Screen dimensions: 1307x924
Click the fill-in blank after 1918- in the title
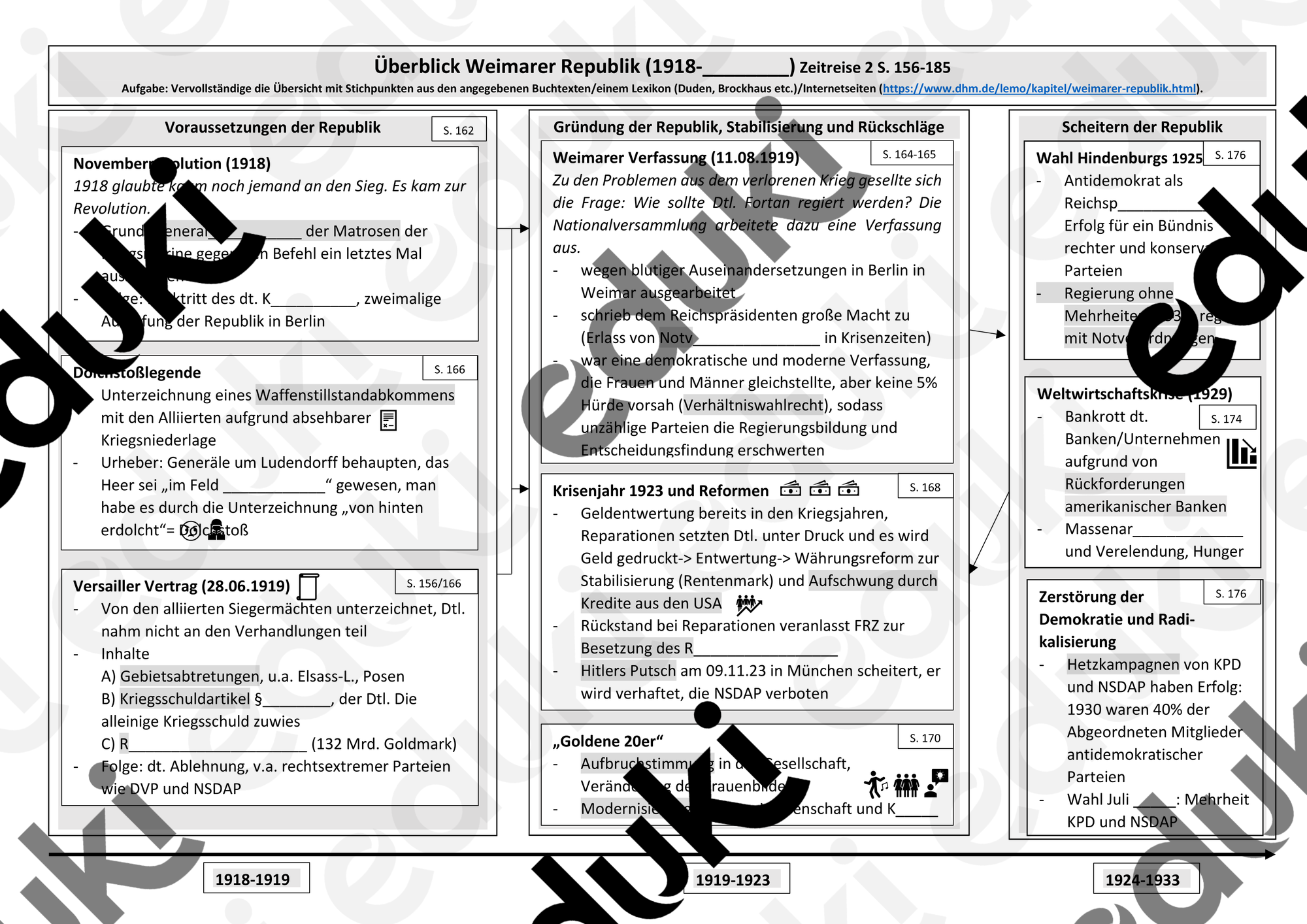point(746,67)
